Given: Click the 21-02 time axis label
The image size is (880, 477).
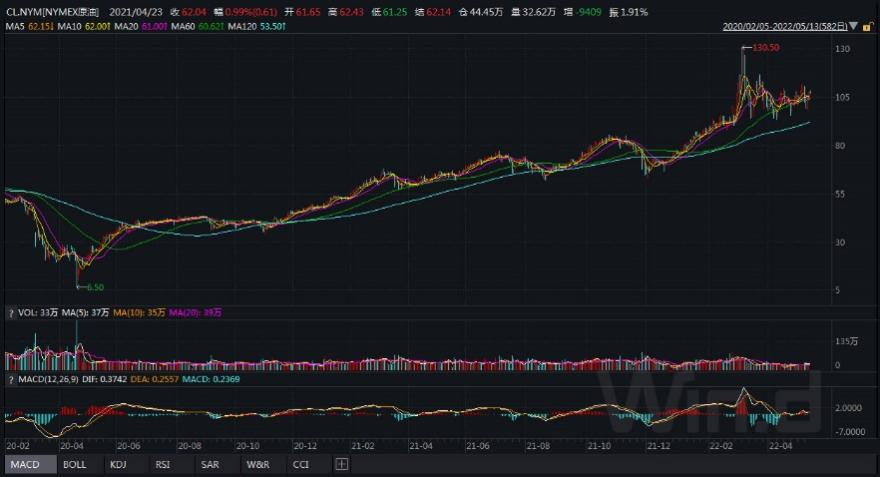Looking at the screenshot, I should [363, 446].
